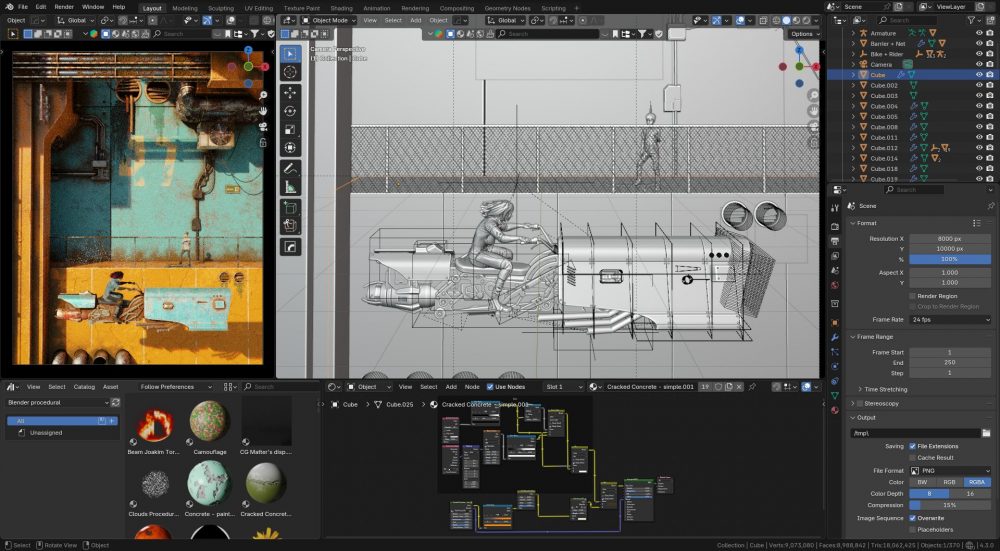
Task: Select the Scale tool in viewport toolbar
Action: click(290, 129)
